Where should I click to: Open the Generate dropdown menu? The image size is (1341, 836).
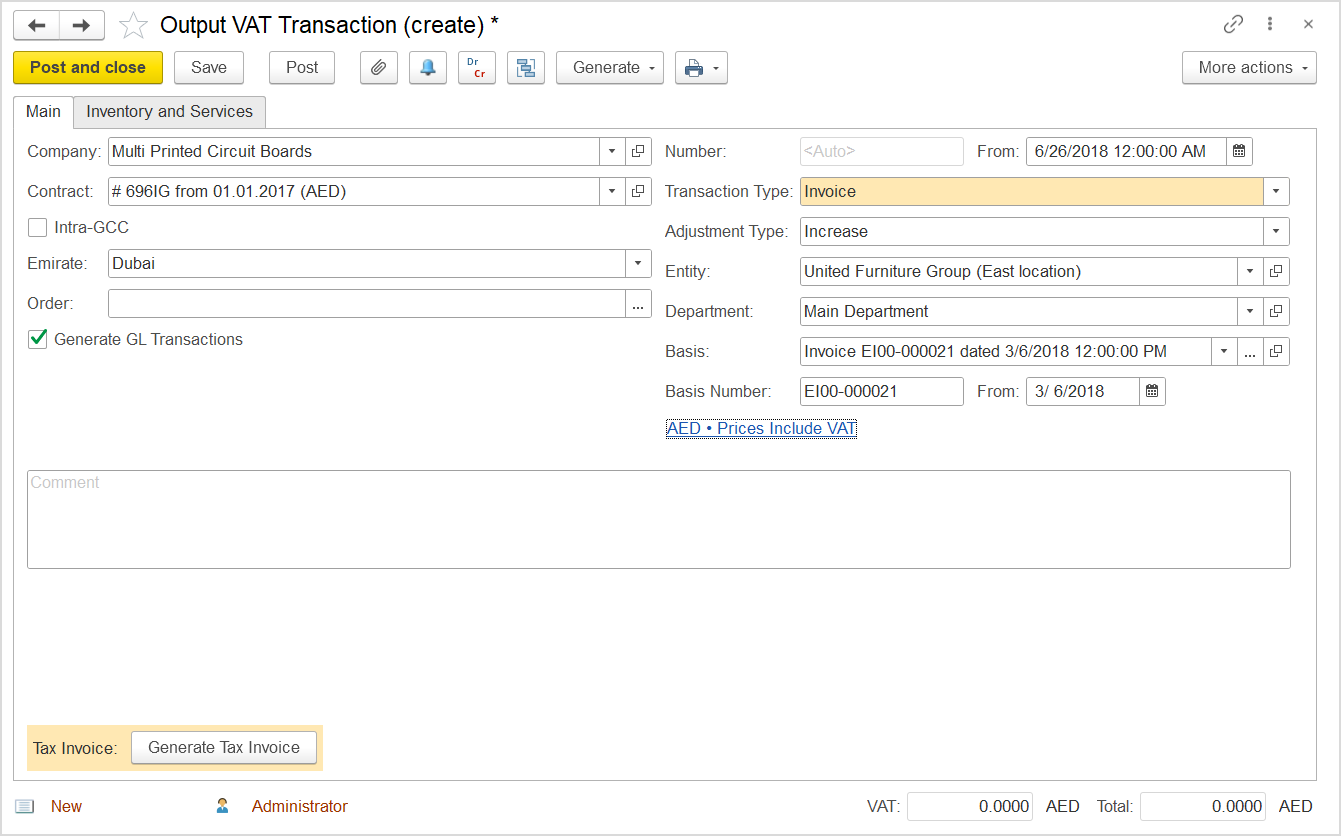(610, 68)
